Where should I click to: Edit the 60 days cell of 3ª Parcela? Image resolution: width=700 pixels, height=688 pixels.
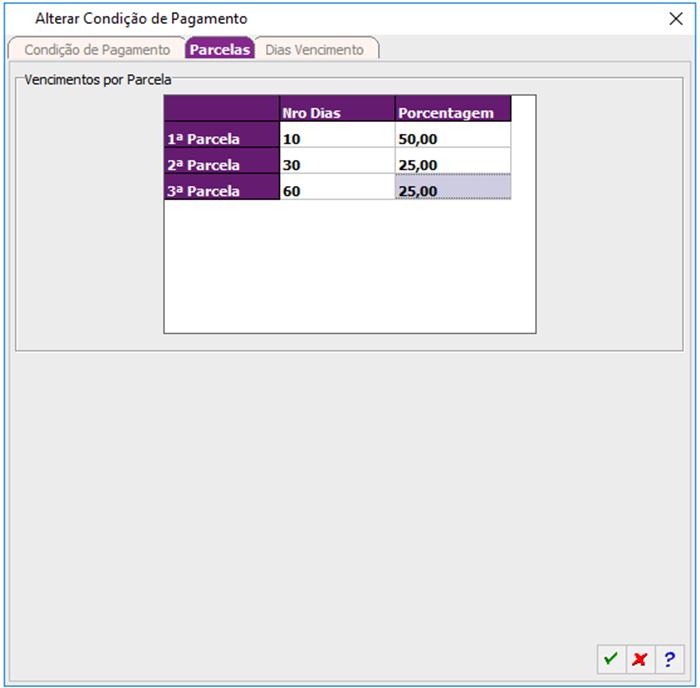(338, 187)
